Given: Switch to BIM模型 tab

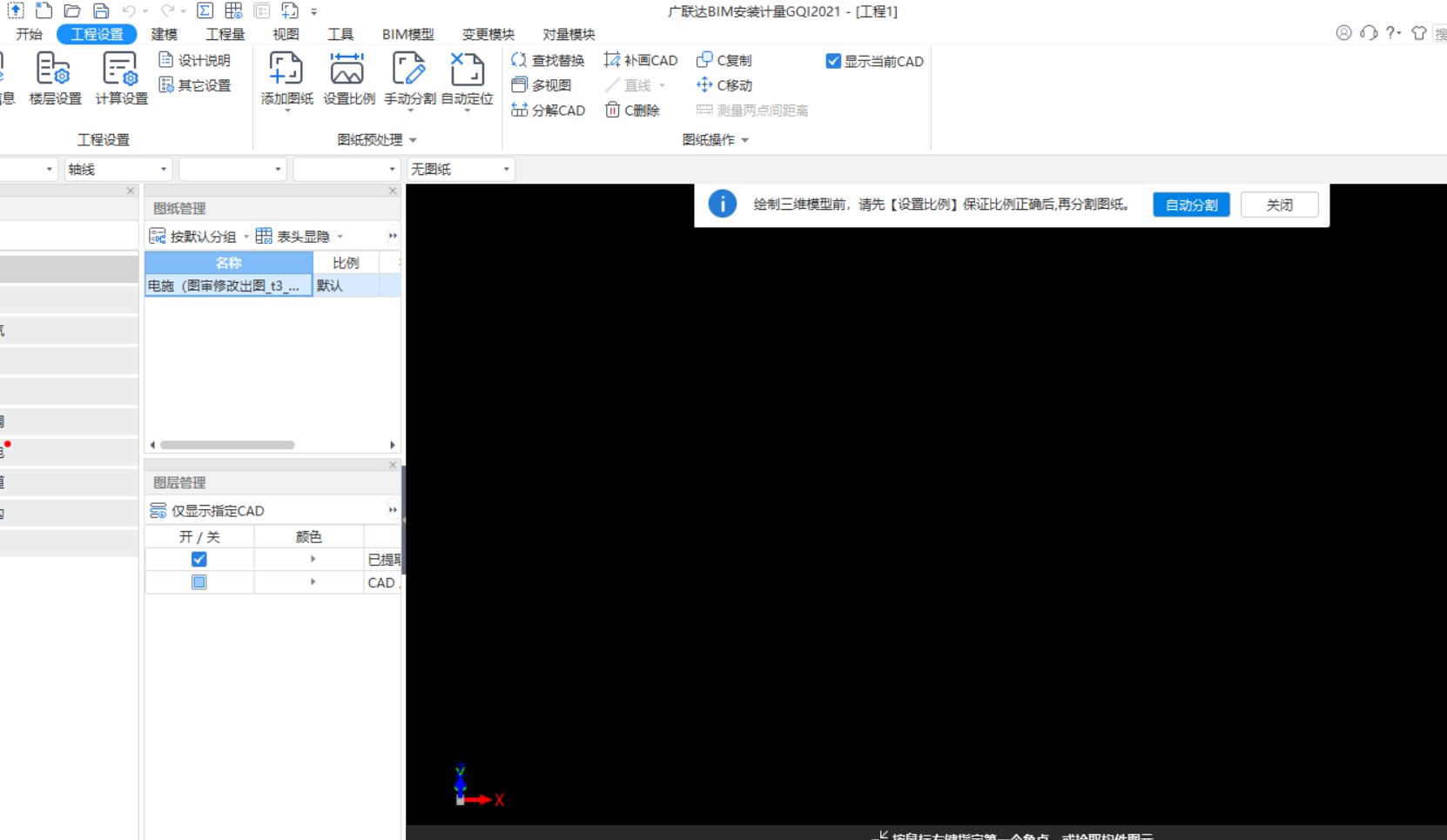Looking at the screenshot, I should (x=407, y=34).
